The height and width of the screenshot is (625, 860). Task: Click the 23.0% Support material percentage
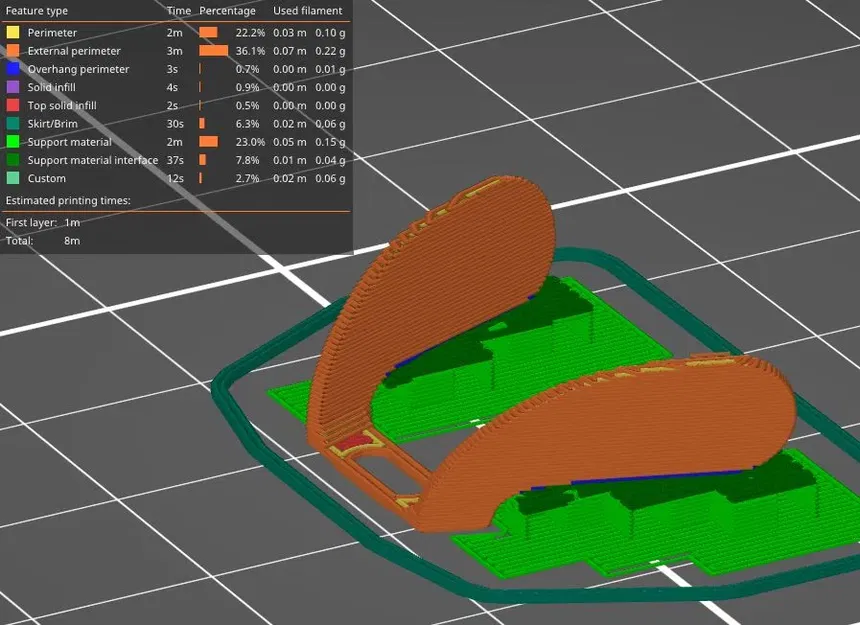(x=250, y=142)
